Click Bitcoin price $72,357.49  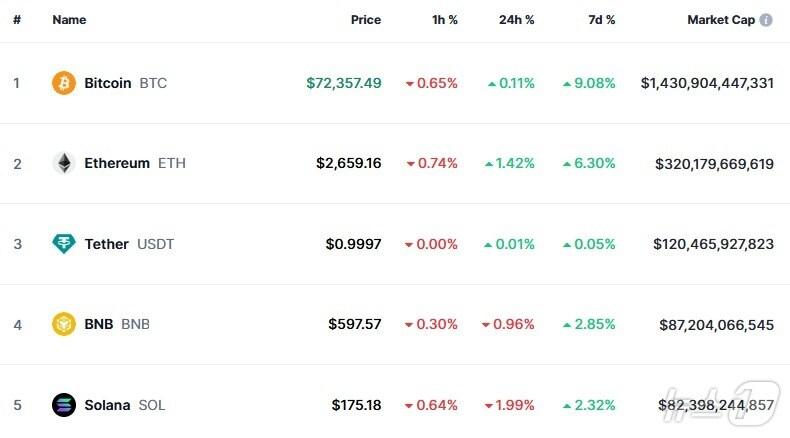343,83
